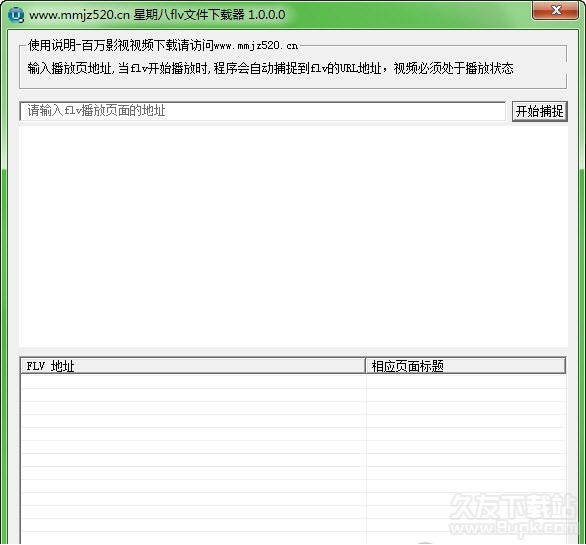The image size is (586, 545).
Task: Select the first cell under 相应页面标题 column
Action: (x=466, y=382)
